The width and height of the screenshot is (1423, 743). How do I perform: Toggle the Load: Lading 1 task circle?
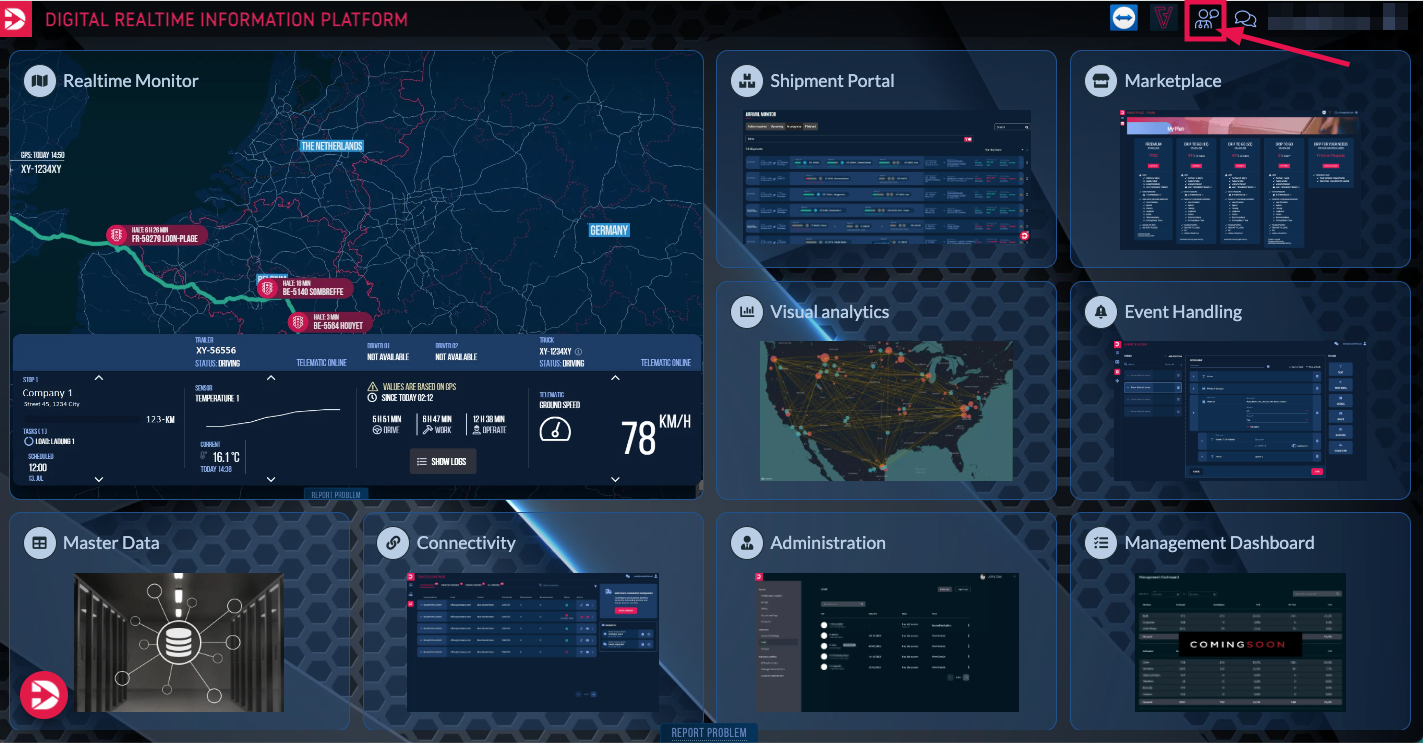coord(30,441)
